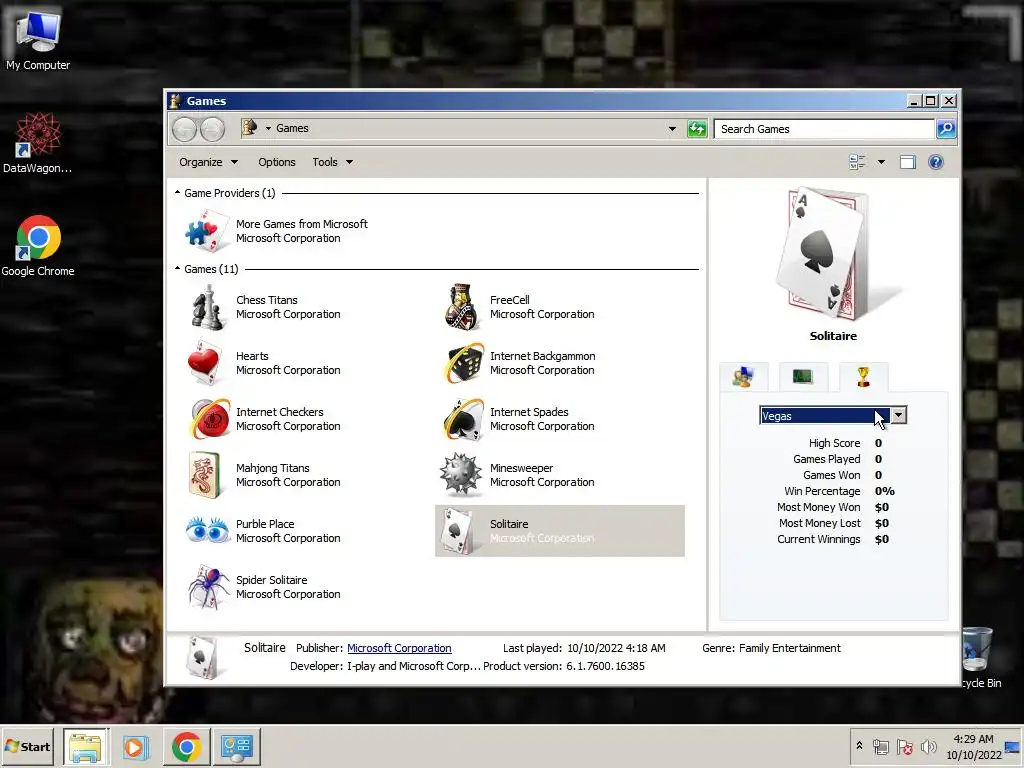The width and height of the screenshot is (1024, 768).
Task: Open Windows Explorer from taskbar
Action: tap(86, 746)
